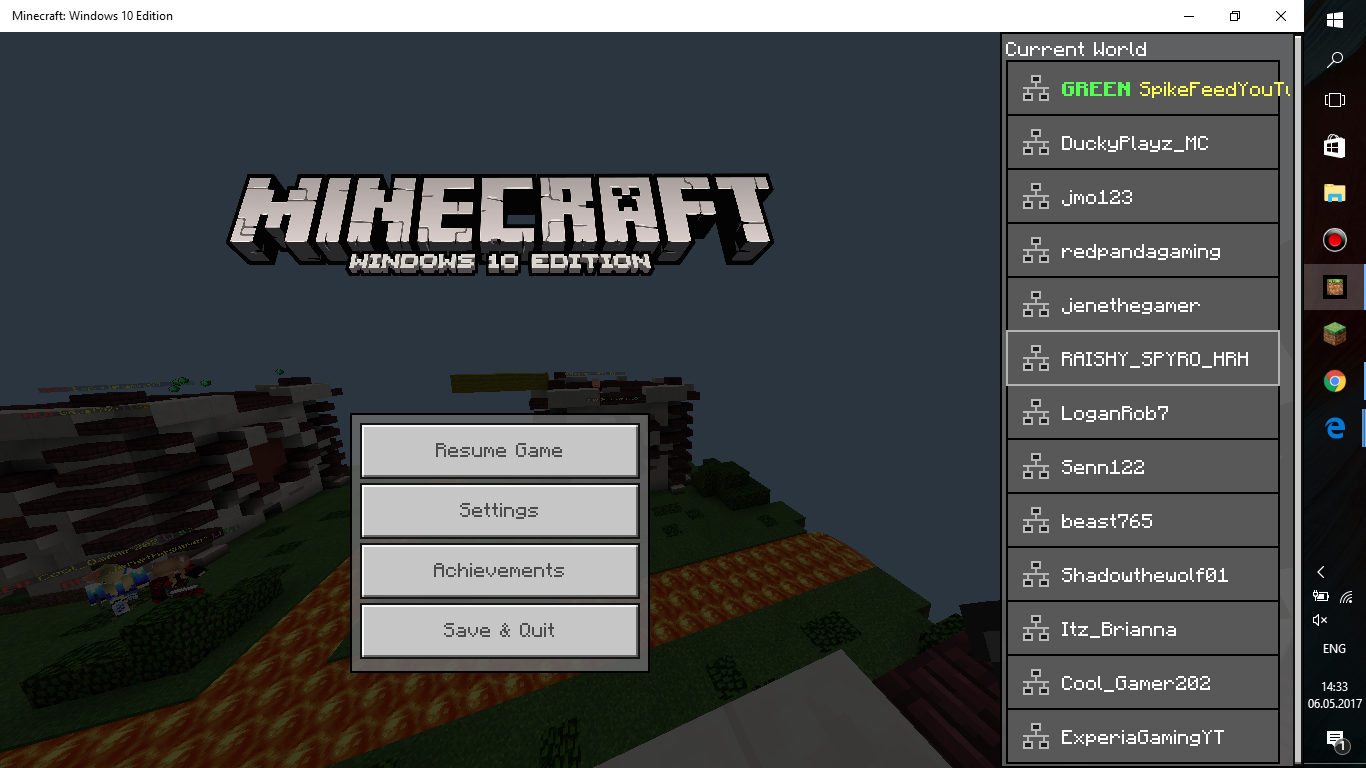This screenshot has height=768, width=1366.
Task: Open the Achievements screen
Action: pos(499,571)
